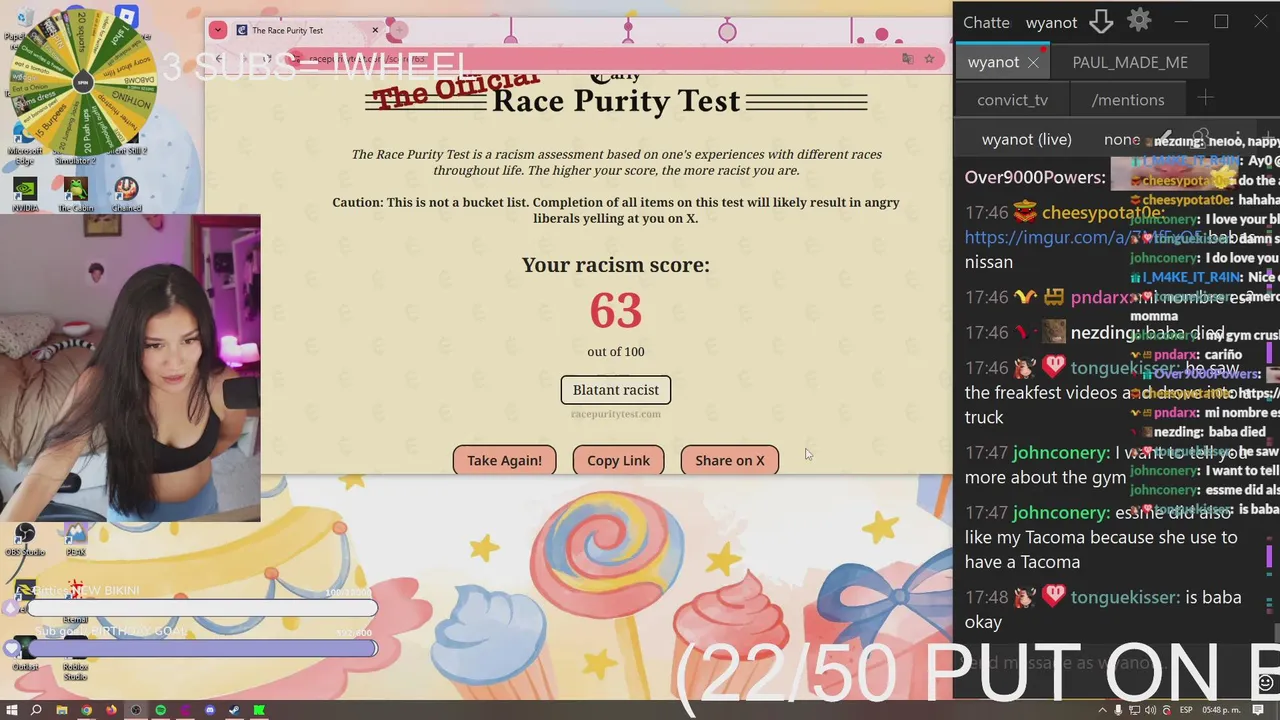Click the taskbar clock 05:48 p. m.
The image size is (1280, 720).
coord(1221,710)
